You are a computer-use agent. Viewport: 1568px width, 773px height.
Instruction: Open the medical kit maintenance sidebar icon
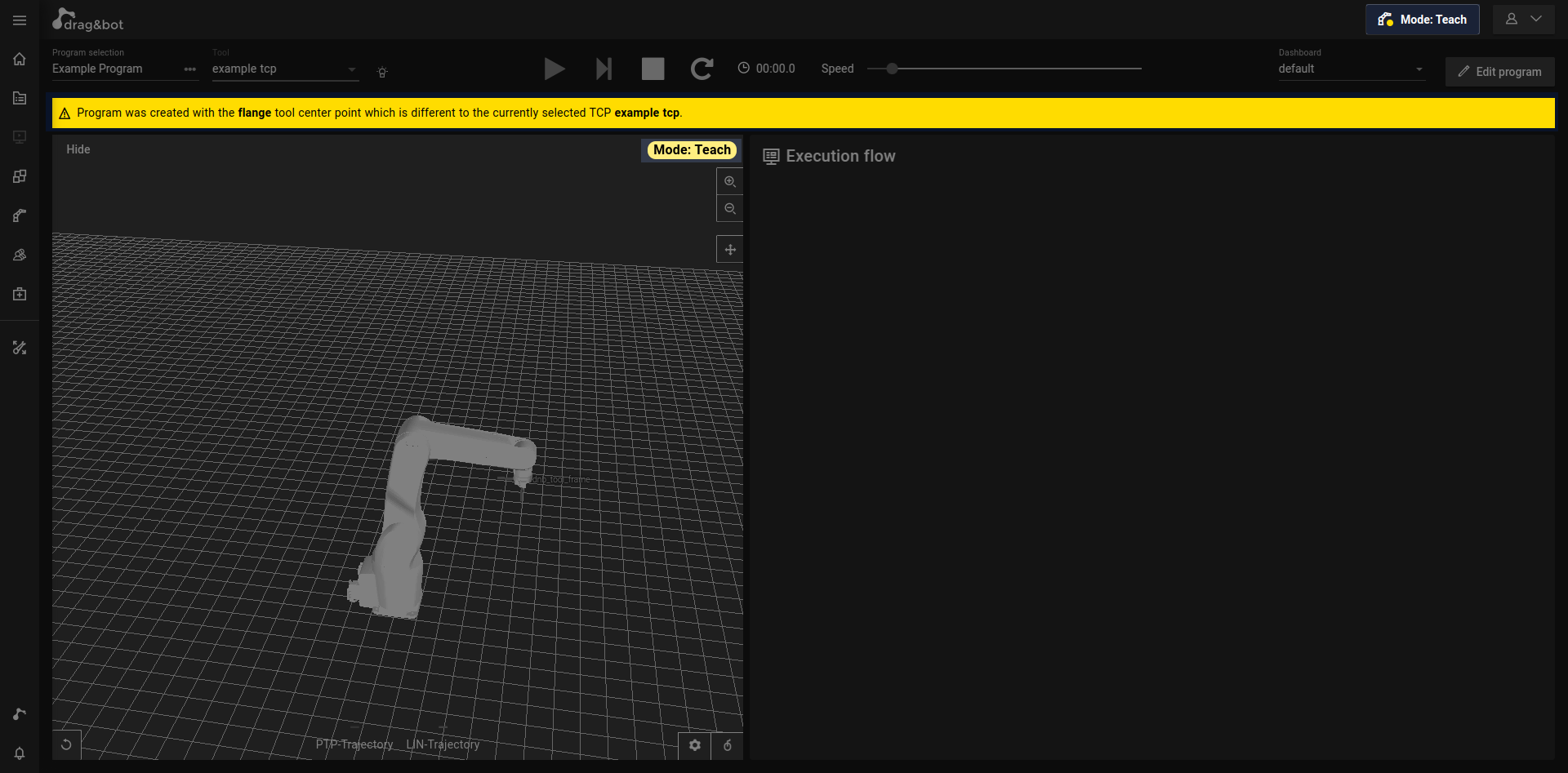(x=20, y=294)
